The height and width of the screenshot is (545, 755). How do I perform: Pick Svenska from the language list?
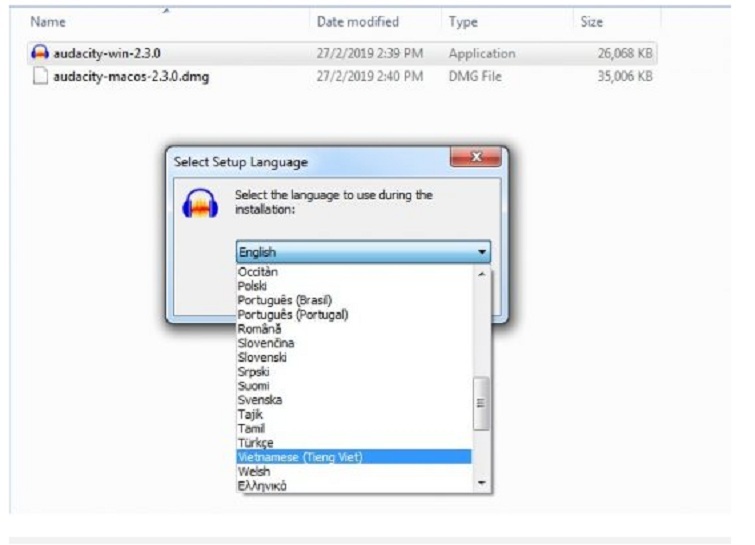tap(259, 400)
